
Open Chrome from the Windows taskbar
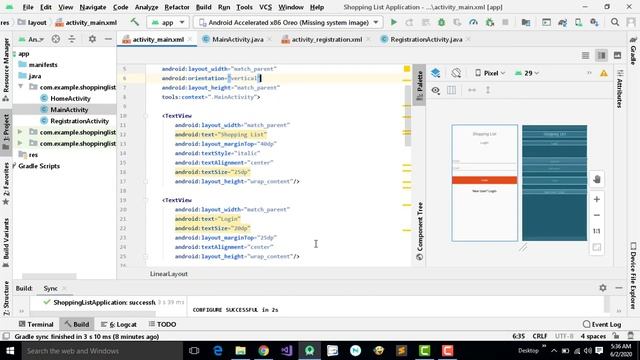coord(263,351)
